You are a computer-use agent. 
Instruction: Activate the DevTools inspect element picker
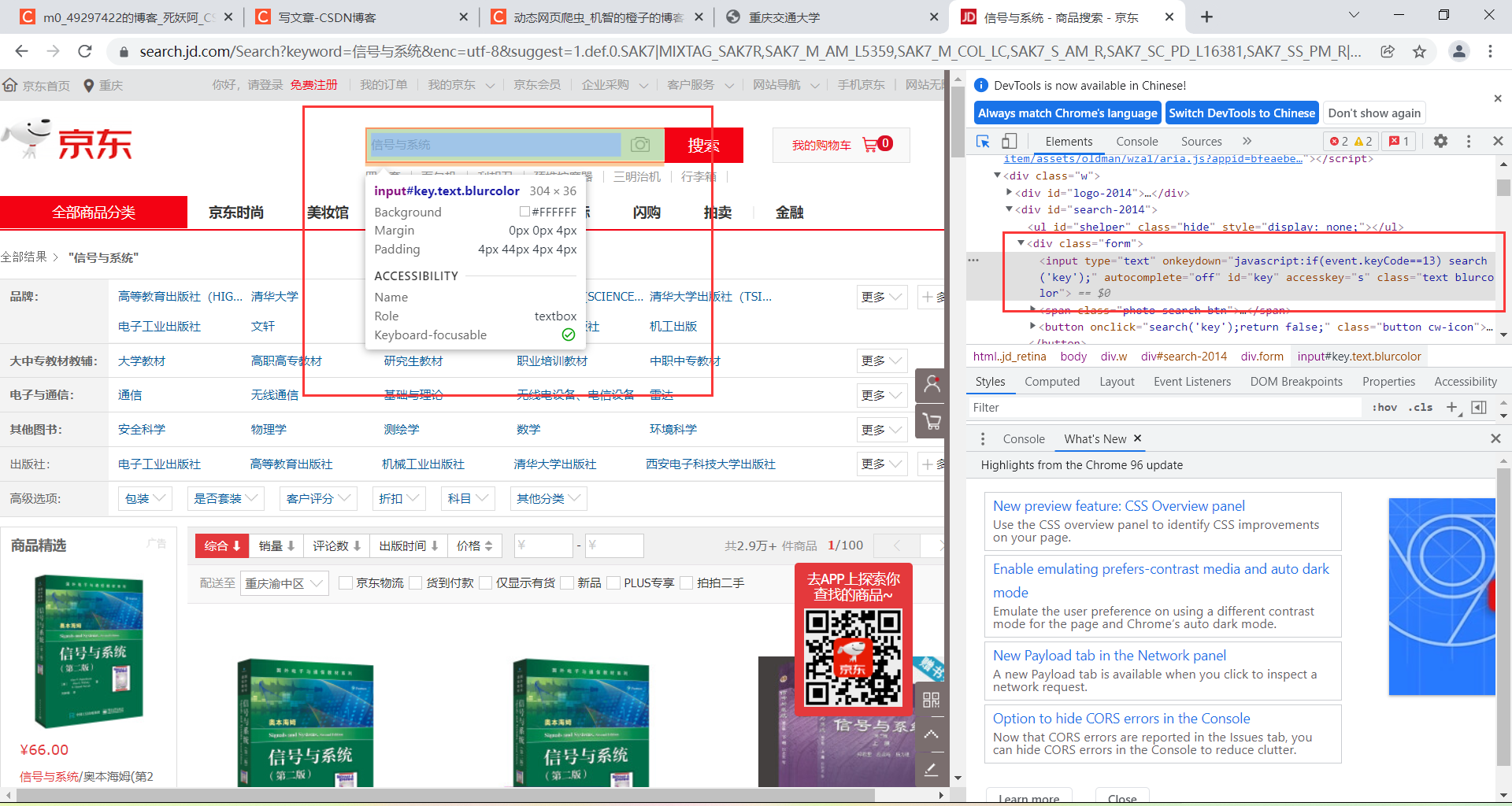(x=983, y=141)
